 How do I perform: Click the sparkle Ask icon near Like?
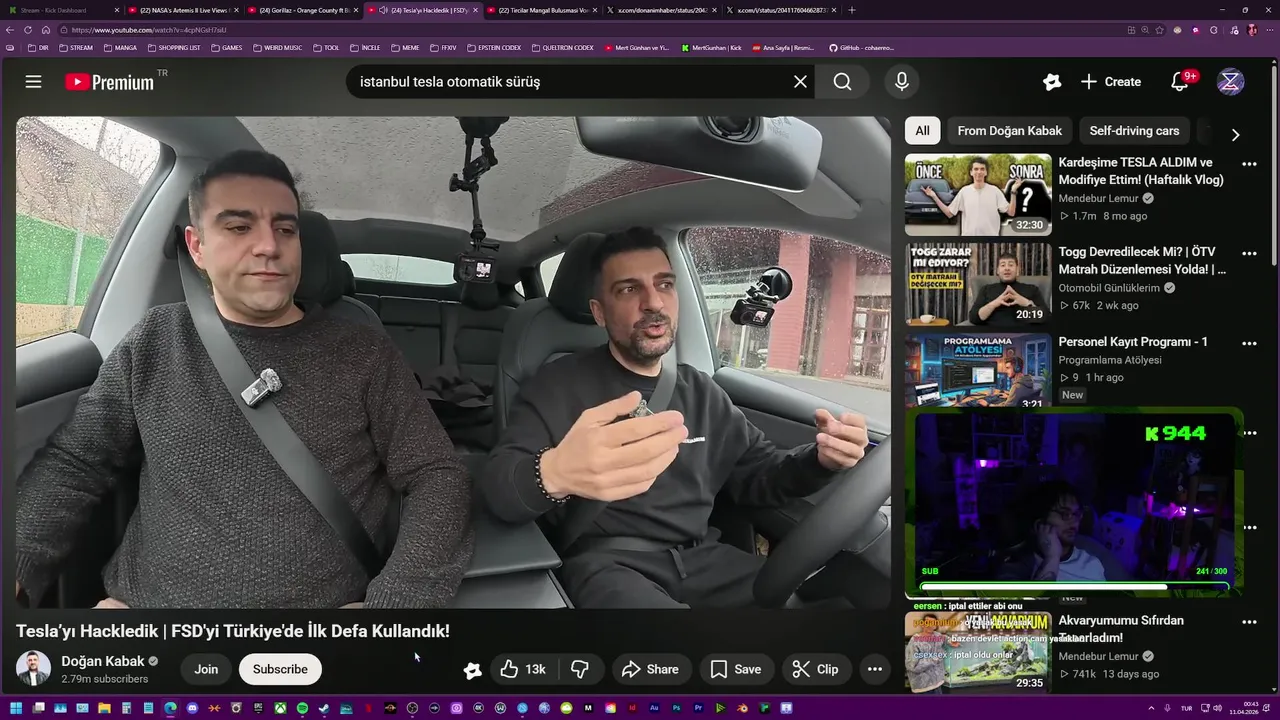473,670
